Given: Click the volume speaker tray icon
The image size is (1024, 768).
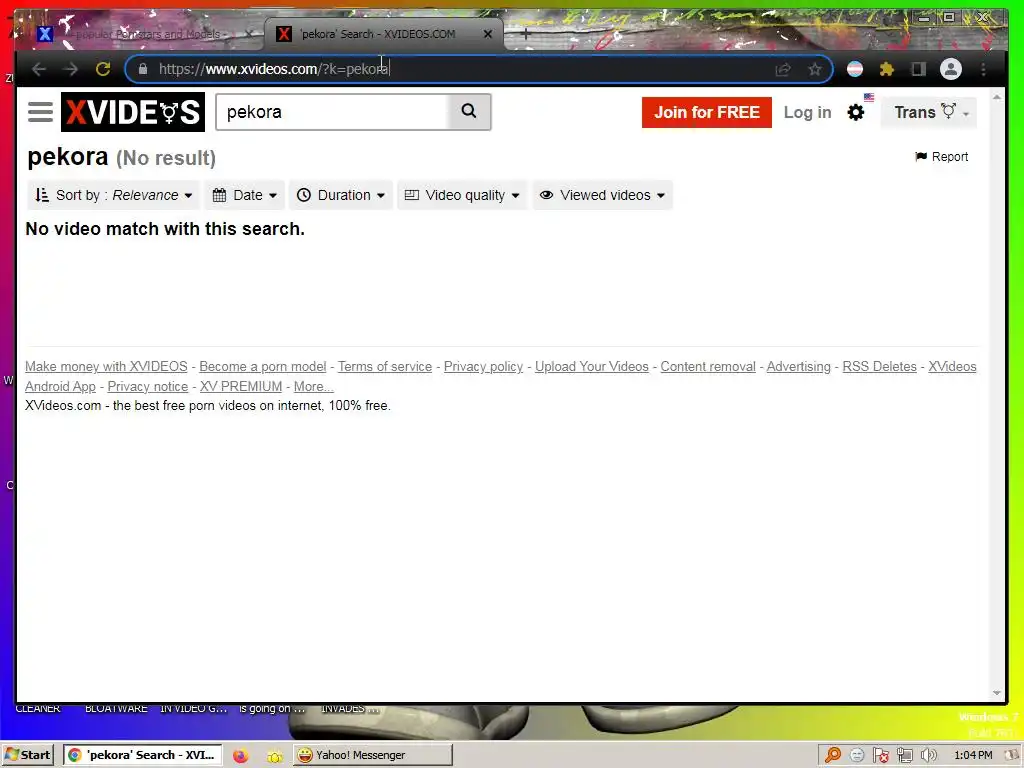Looking at the screenshot, I should [928, 756].
